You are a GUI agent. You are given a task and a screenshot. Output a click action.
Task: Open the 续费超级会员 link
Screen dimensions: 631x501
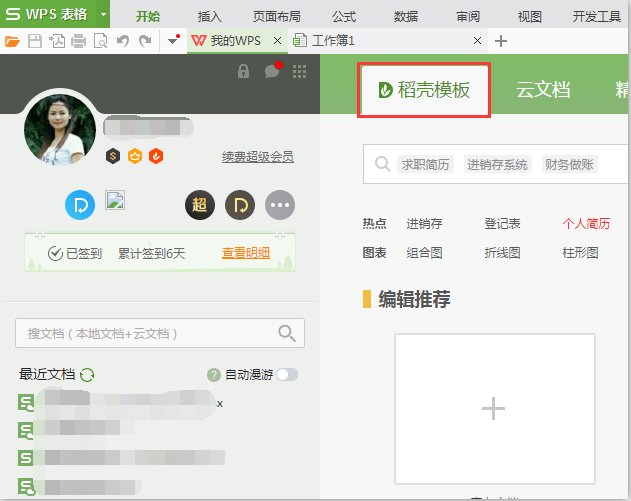258,157
